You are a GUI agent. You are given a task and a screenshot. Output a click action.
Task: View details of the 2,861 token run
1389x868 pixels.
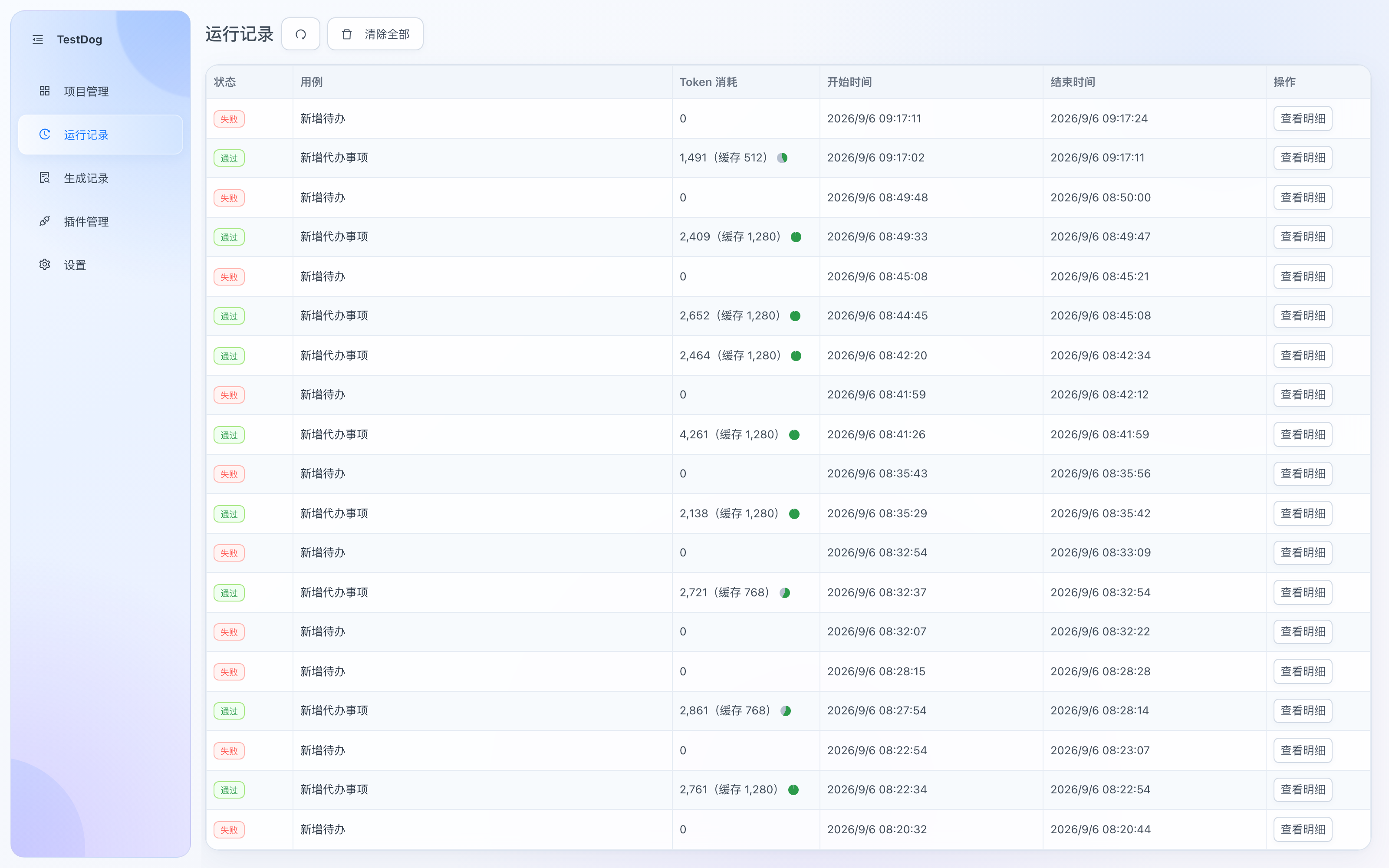1303,711
